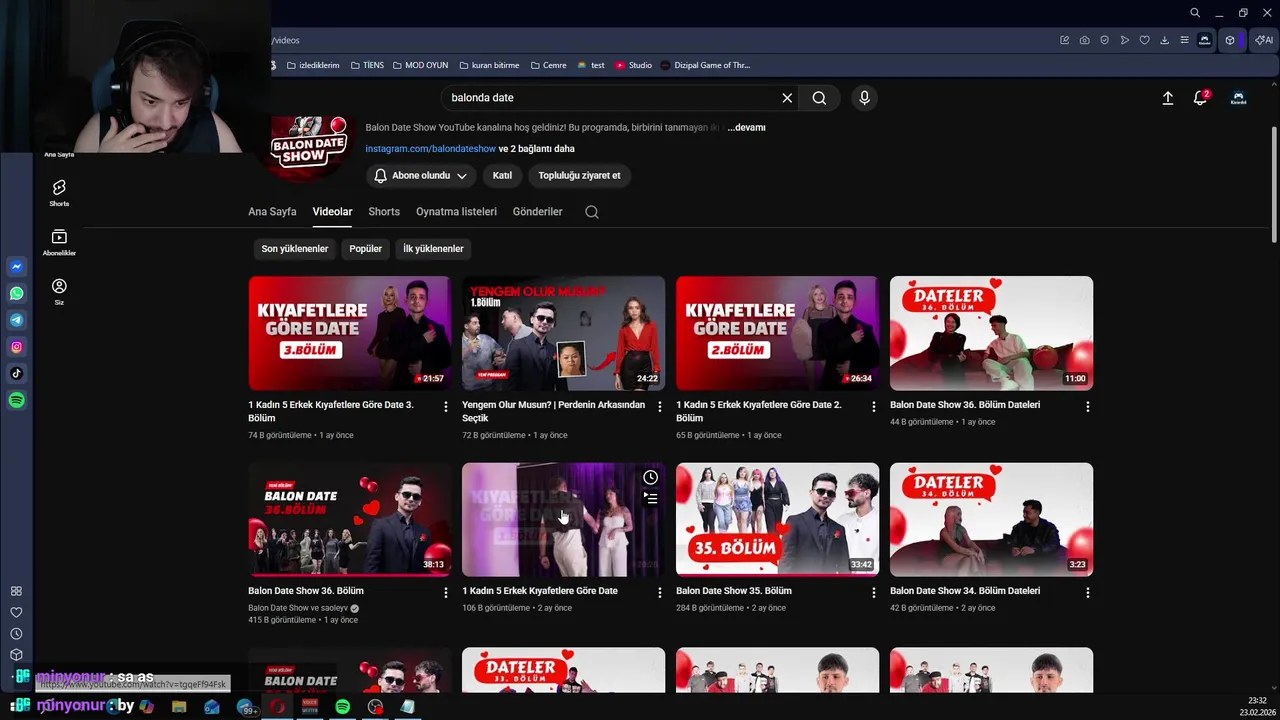Click the YouTube upload arrow icon
The image size is (1280, 720).
[x=1167, y=98]
